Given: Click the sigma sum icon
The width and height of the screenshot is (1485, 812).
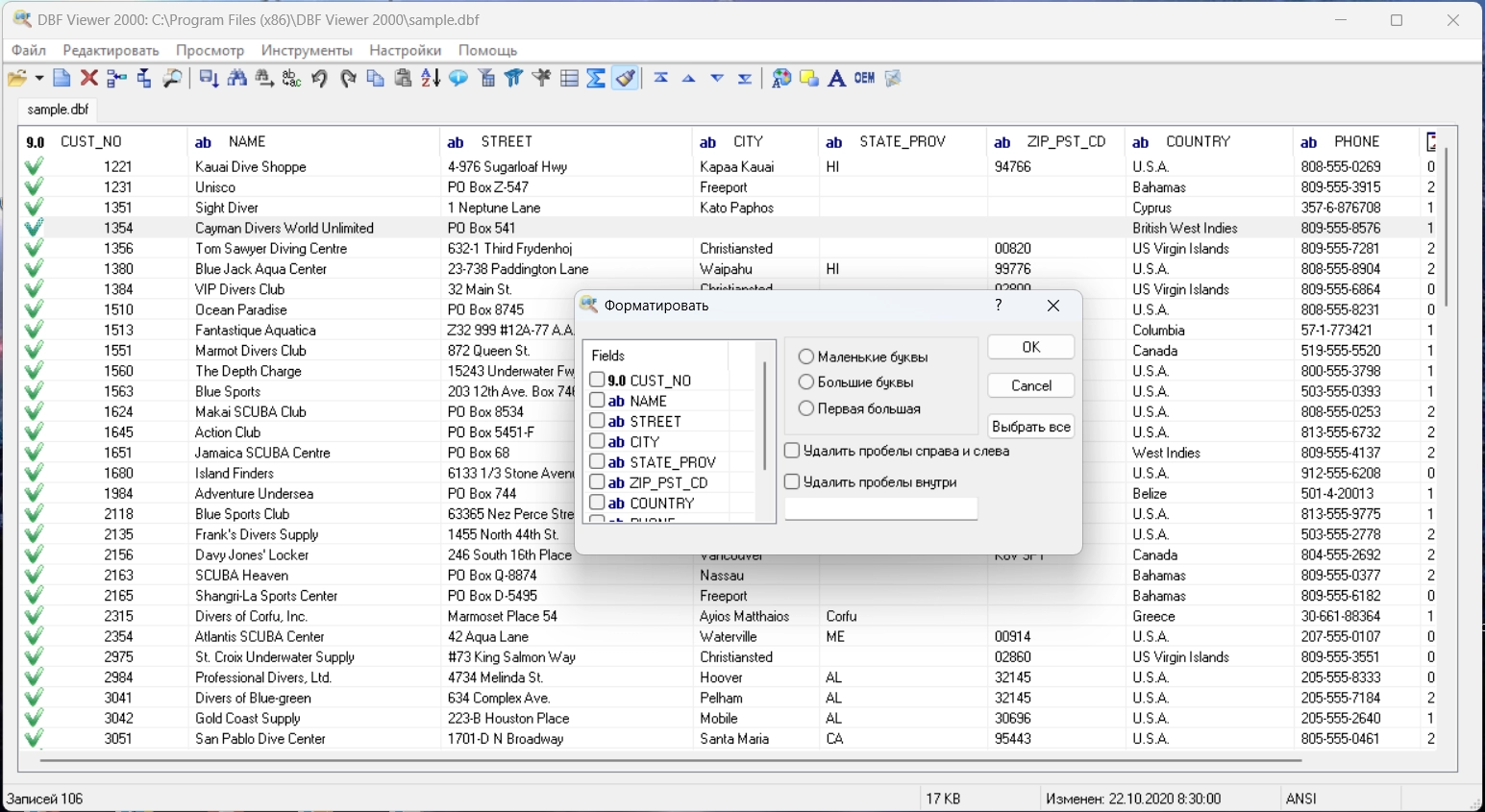Looking at the screenshot, I should coord(596,79).
